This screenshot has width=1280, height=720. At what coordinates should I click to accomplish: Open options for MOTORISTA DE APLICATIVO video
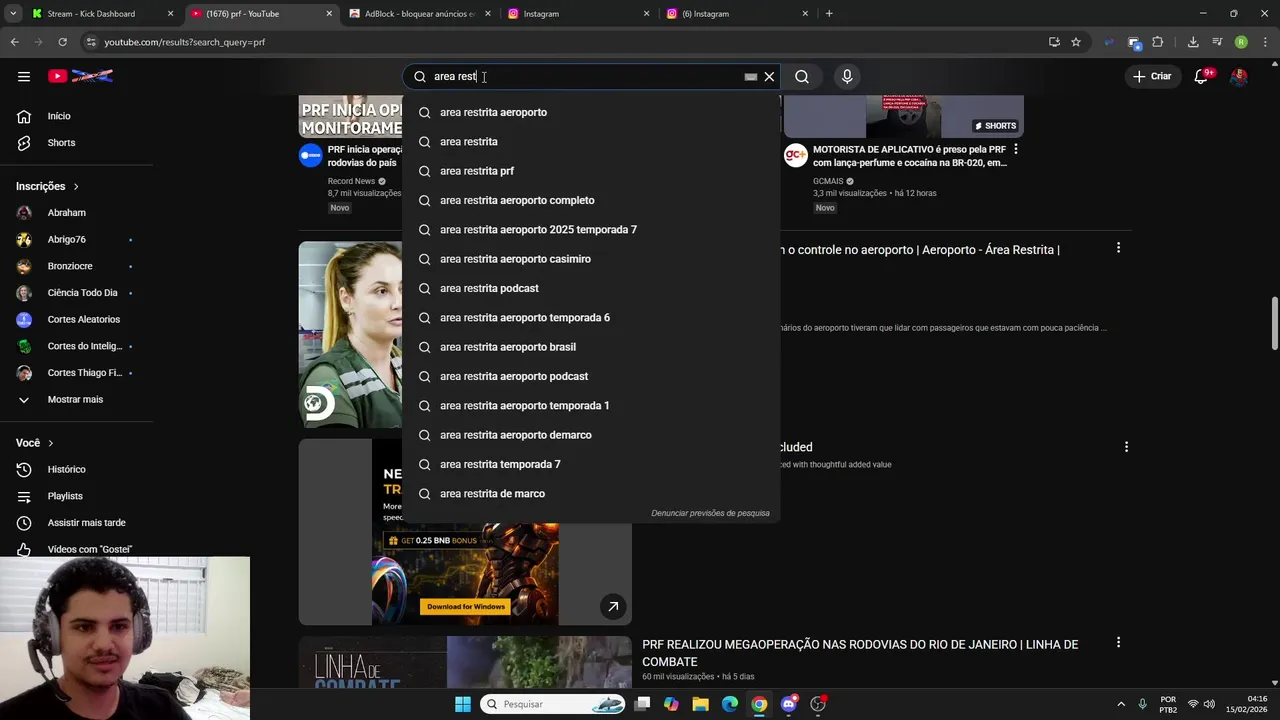click(1016, 149)
